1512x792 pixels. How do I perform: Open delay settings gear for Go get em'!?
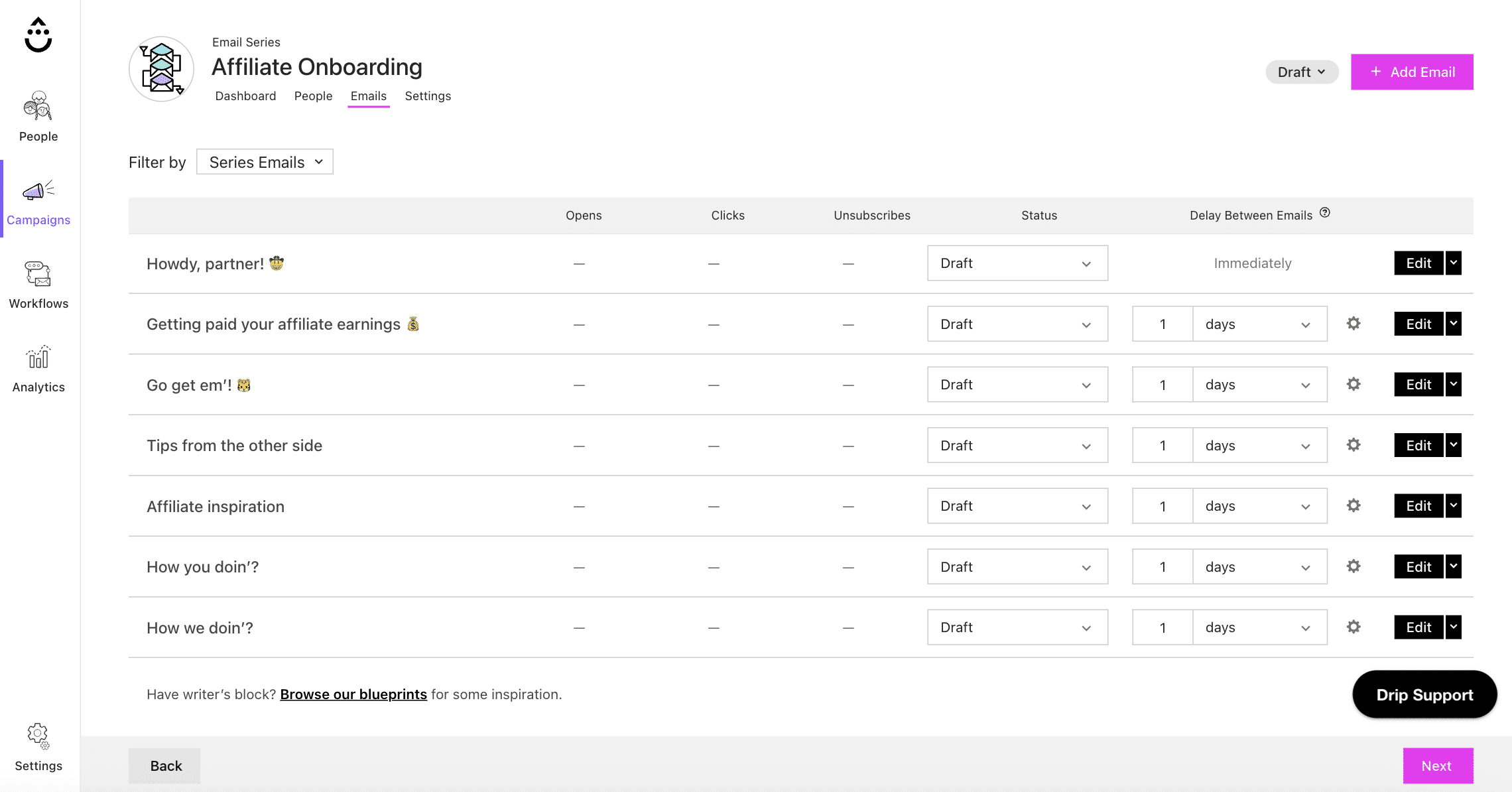(1354, 384)
